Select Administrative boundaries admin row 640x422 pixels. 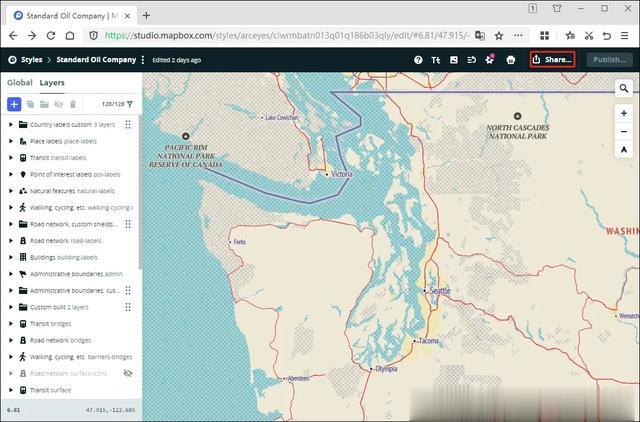click(x=70, y=274)
